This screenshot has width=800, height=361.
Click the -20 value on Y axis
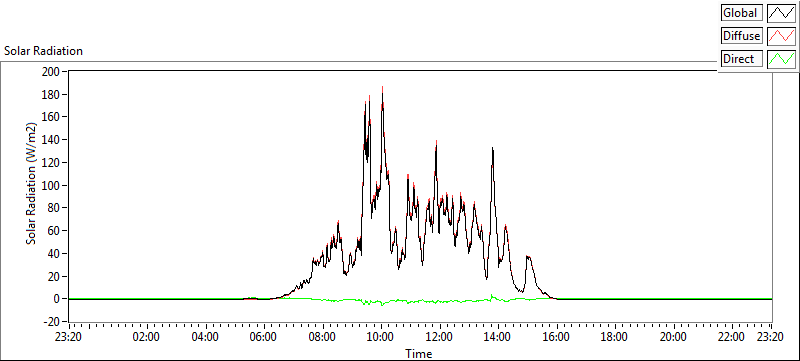tap(52, 322)
